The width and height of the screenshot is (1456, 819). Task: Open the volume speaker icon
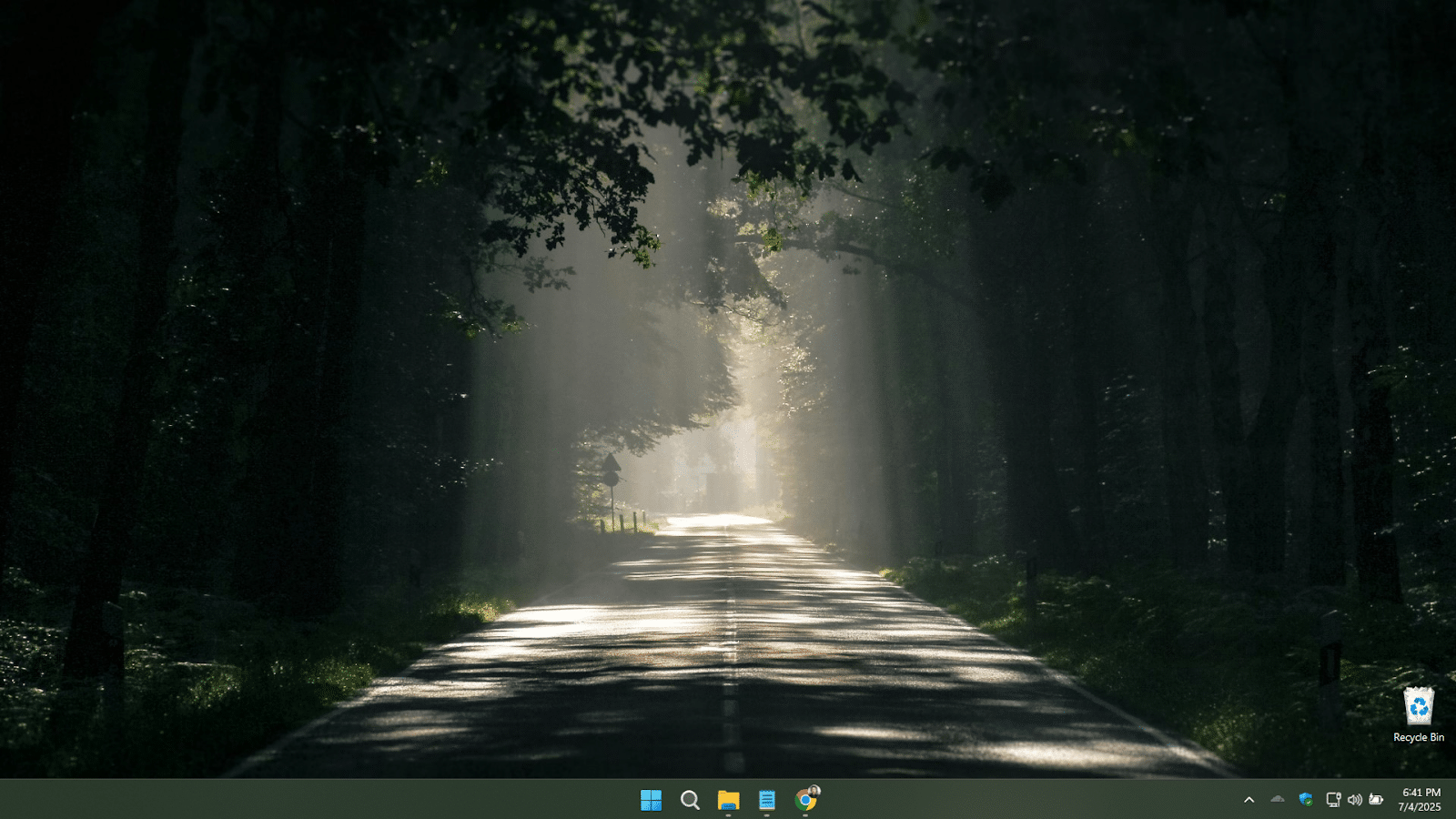[x=1354, y=799]
